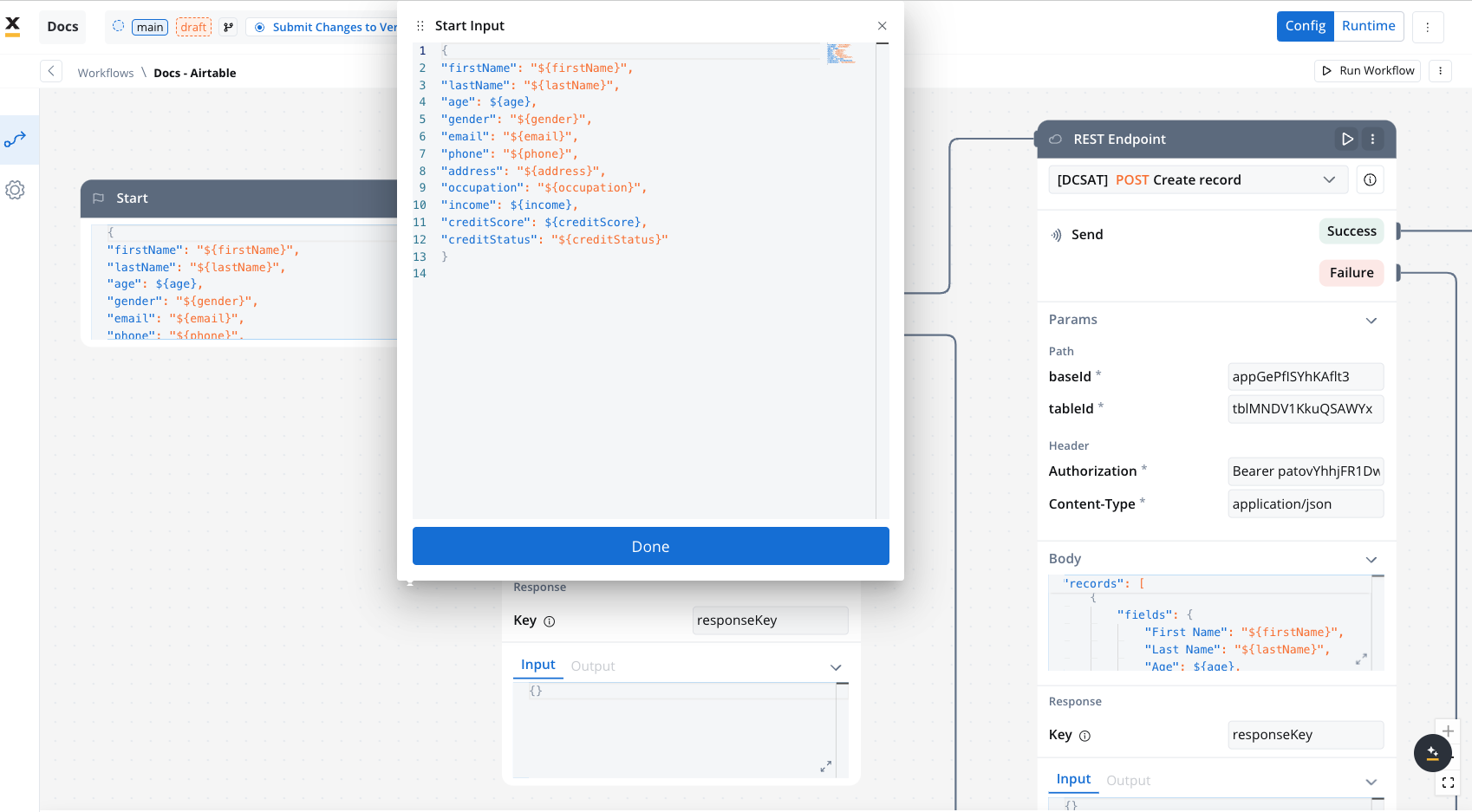Edit REST Endpoint responseKey field
The image size is (1472, 812).
coord(1306,735)
